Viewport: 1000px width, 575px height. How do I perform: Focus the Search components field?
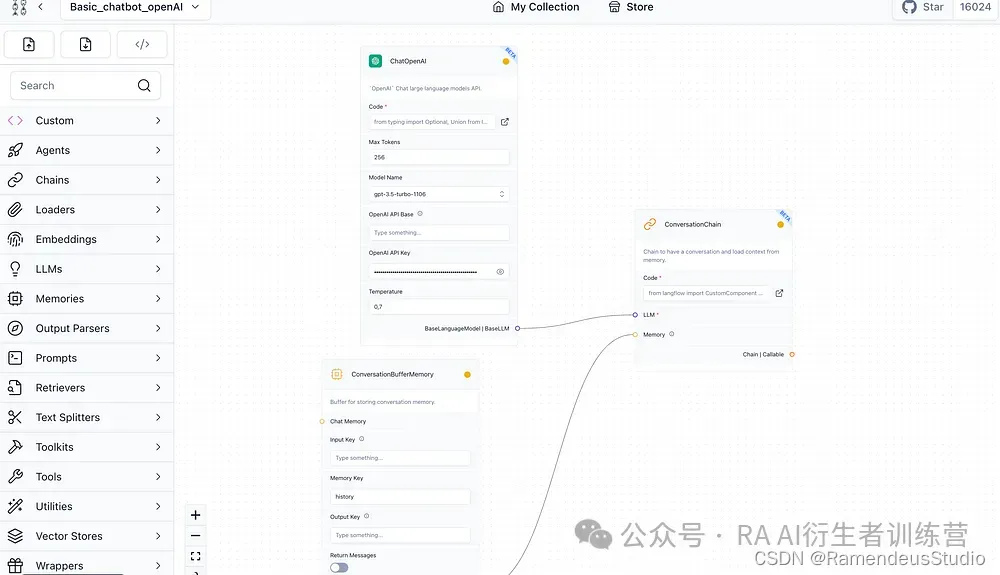85,85
